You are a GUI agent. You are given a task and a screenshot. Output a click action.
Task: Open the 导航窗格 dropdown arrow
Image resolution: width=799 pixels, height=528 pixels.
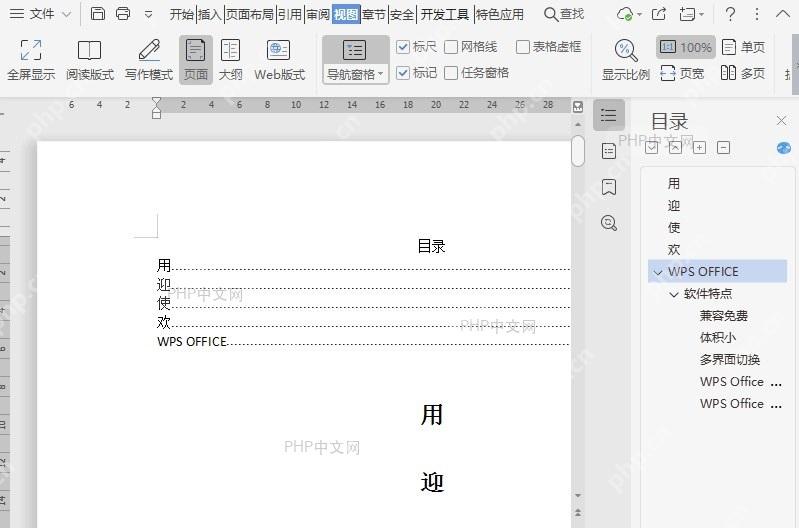coord(381,74)
